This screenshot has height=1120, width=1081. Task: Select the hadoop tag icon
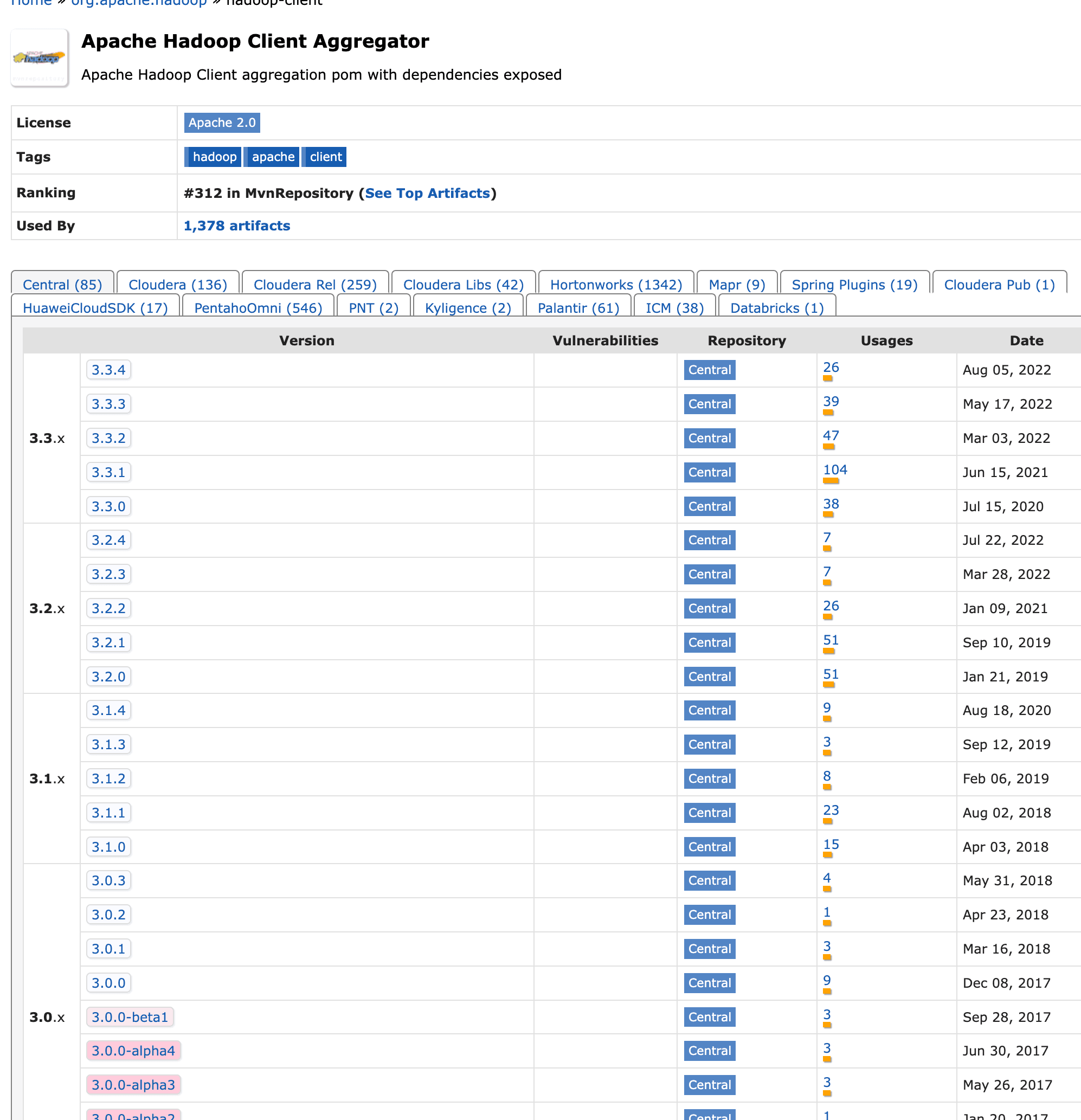[x=213, y=156]
